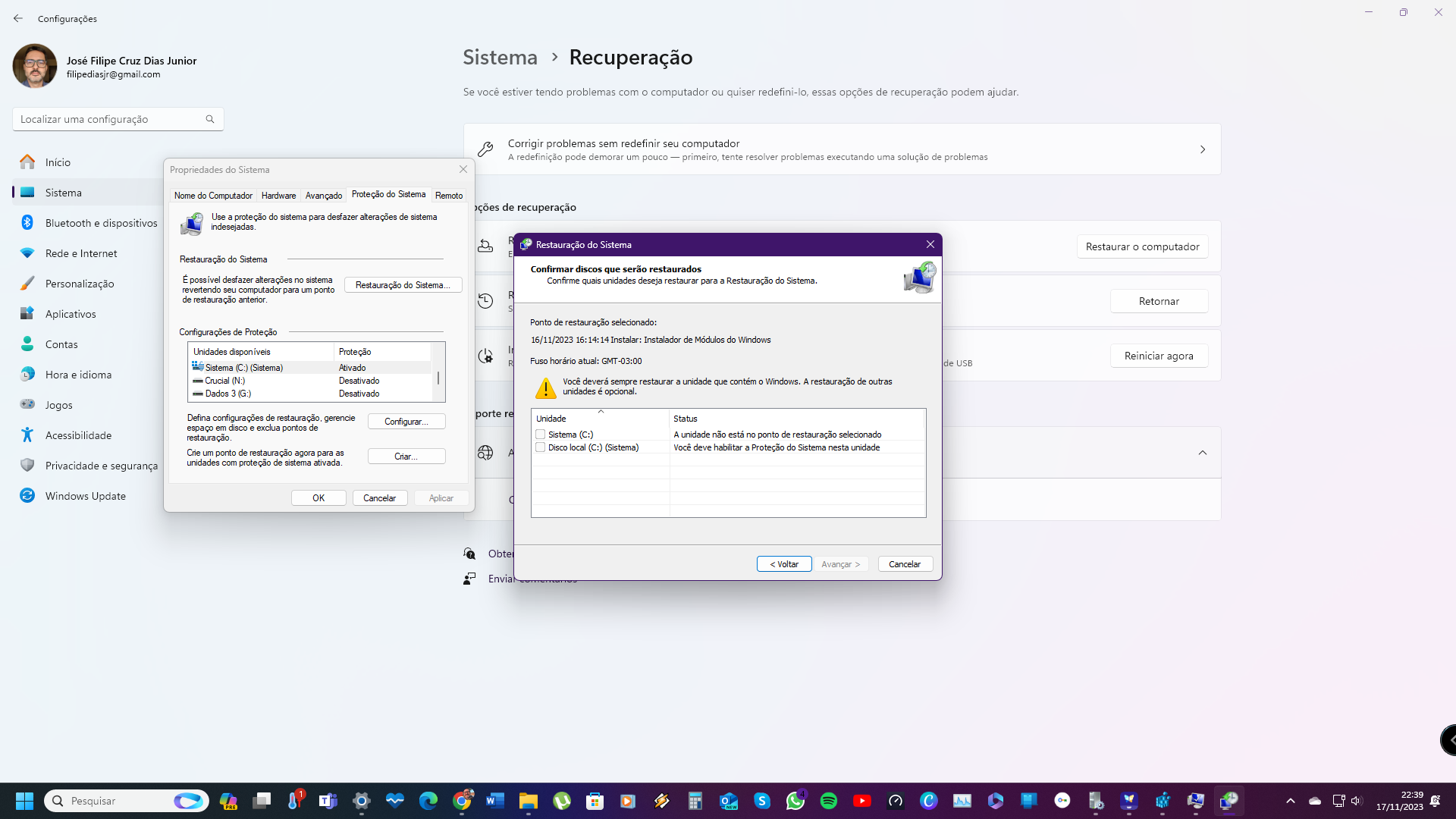Select the Dados 3 (G:) drive row
1456x819 pixels.
point(310,394)
